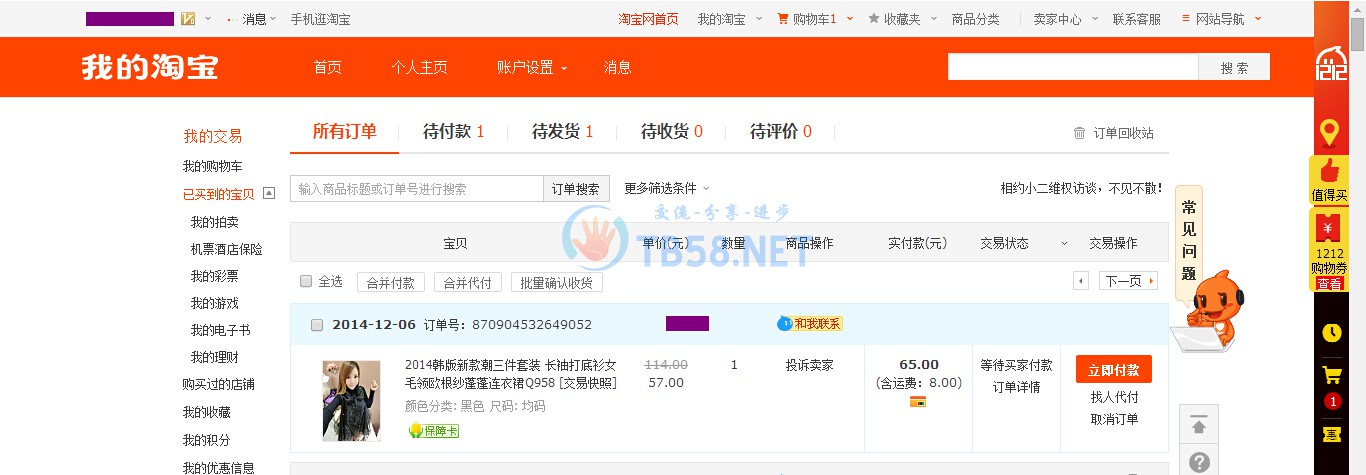Screen dimensions: 1366x475
Task: Click the product title 2014韩版新款潮三件套装
Action: click(511, 374)
